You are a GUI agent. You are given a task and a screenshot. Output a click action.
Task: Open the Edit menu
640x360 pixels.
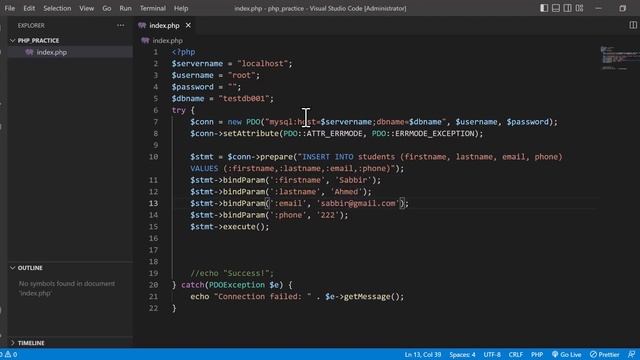coord(29,8)
